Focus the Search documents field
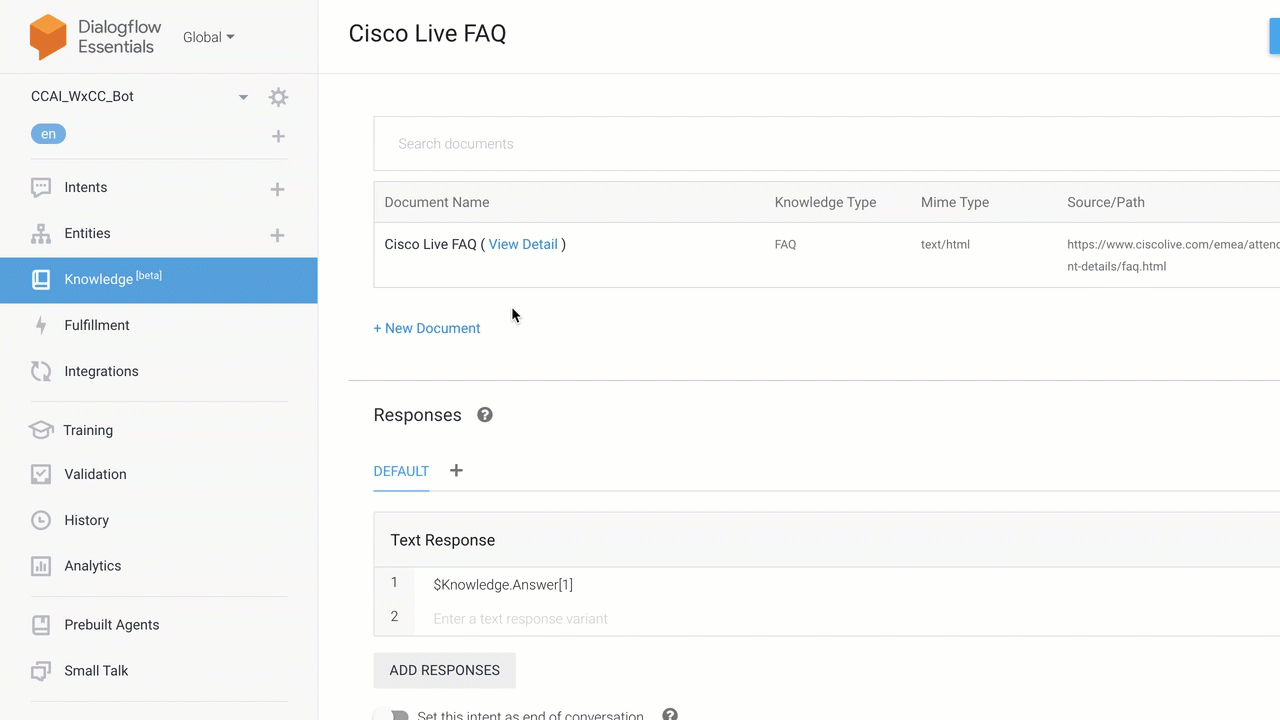 (x=827, y=144)
